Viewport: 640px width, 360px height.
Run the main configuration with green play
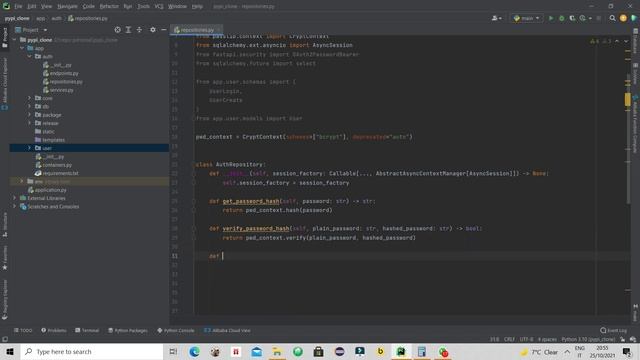pyautogui.click(x=551, y=18)
